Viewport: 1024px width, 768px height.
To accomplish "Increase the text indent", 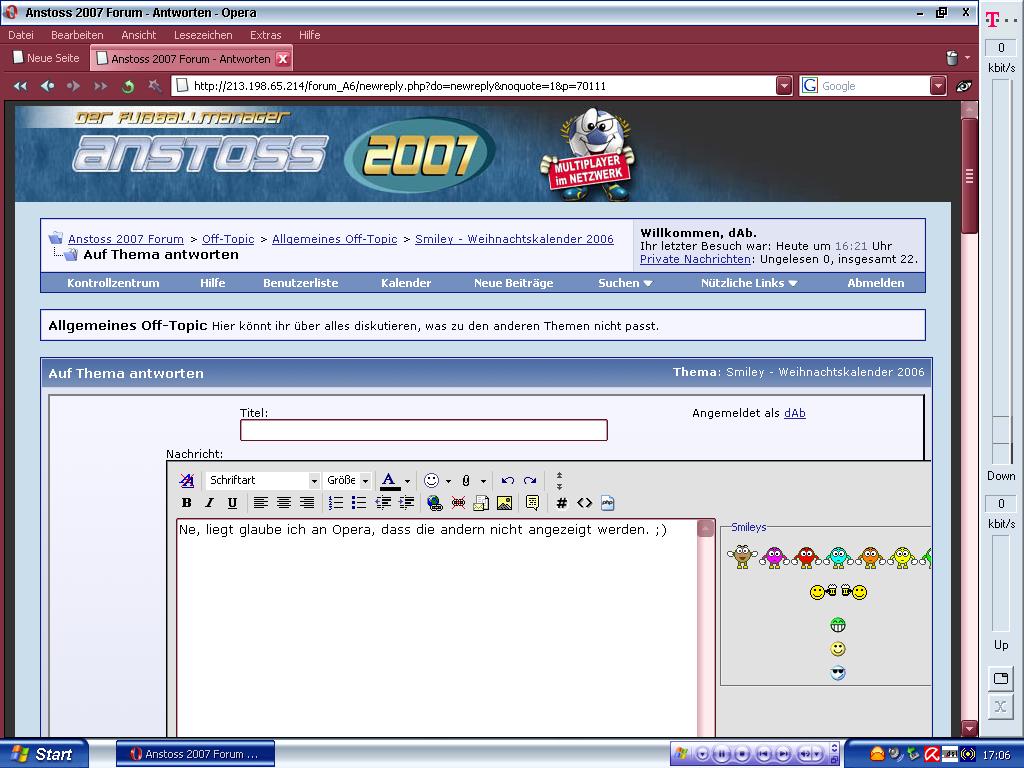I will [x=406, y=503].
